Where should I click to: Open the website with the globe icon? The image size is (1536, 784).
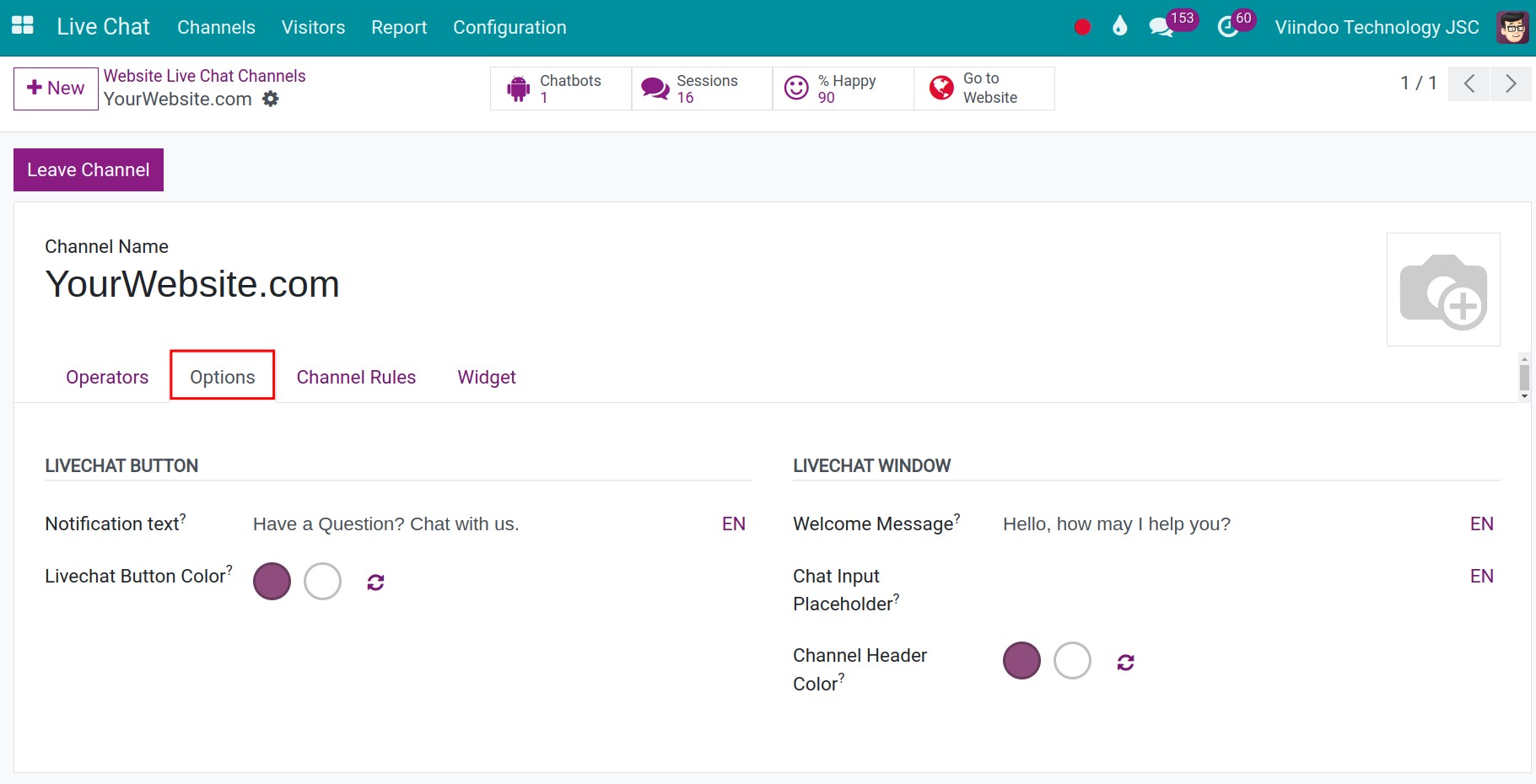940,87
